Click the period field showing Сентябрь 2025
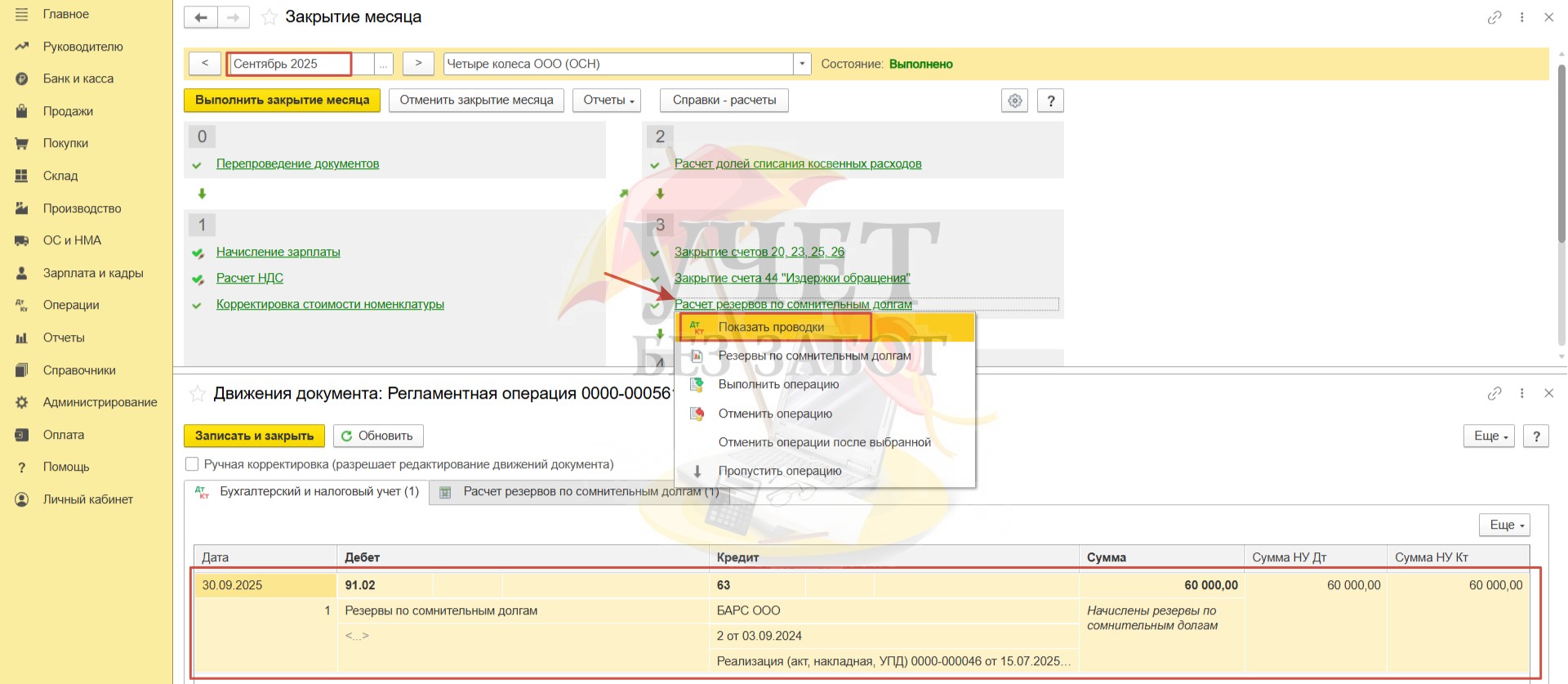Image resolution: width=1568 pixels, height=684 pixels. click(x=289, y=64)
